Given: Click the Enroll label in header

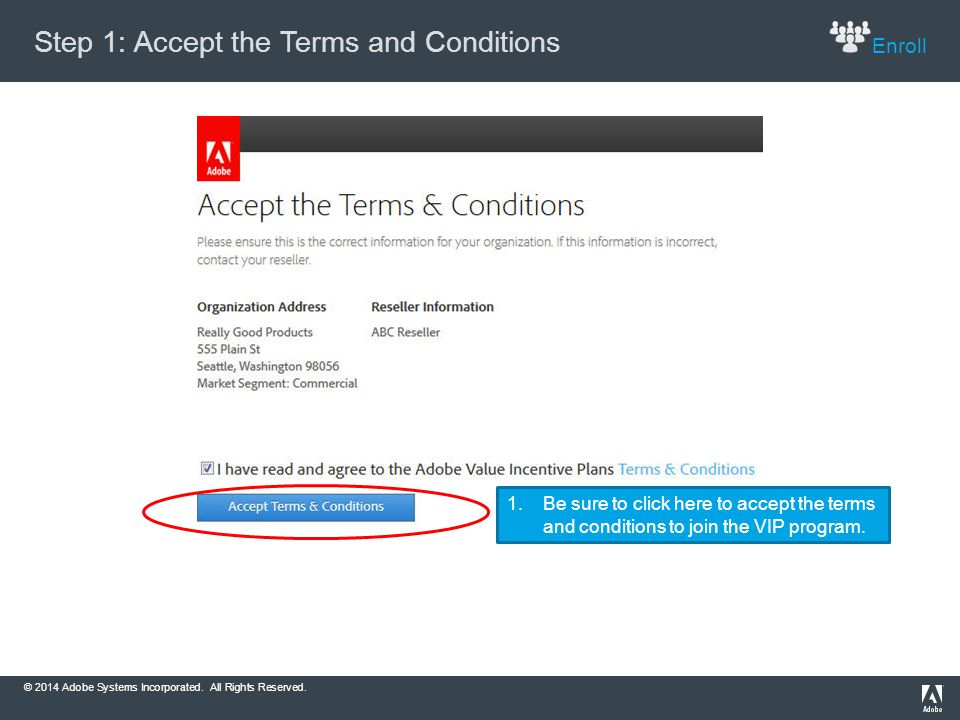Looking at the screenshot, I should [x=898, y=46].
